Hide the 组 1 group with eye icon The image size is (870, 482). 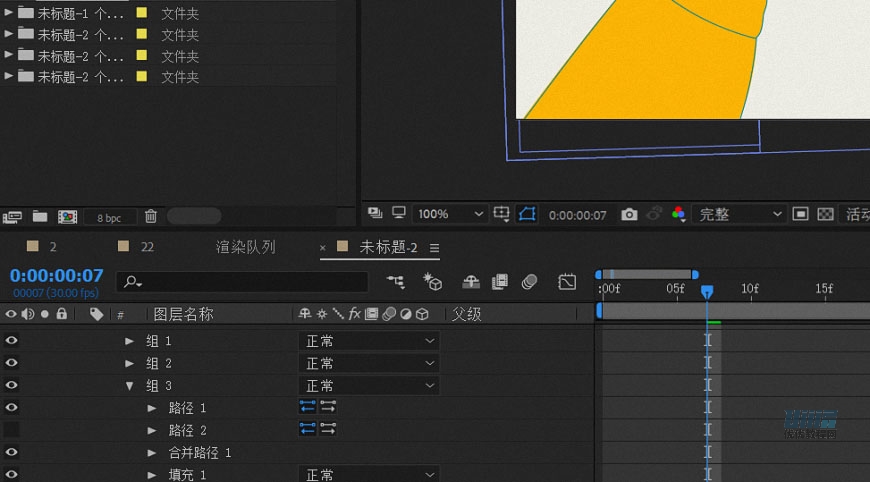pyautogui.click(x=12, y=341)
